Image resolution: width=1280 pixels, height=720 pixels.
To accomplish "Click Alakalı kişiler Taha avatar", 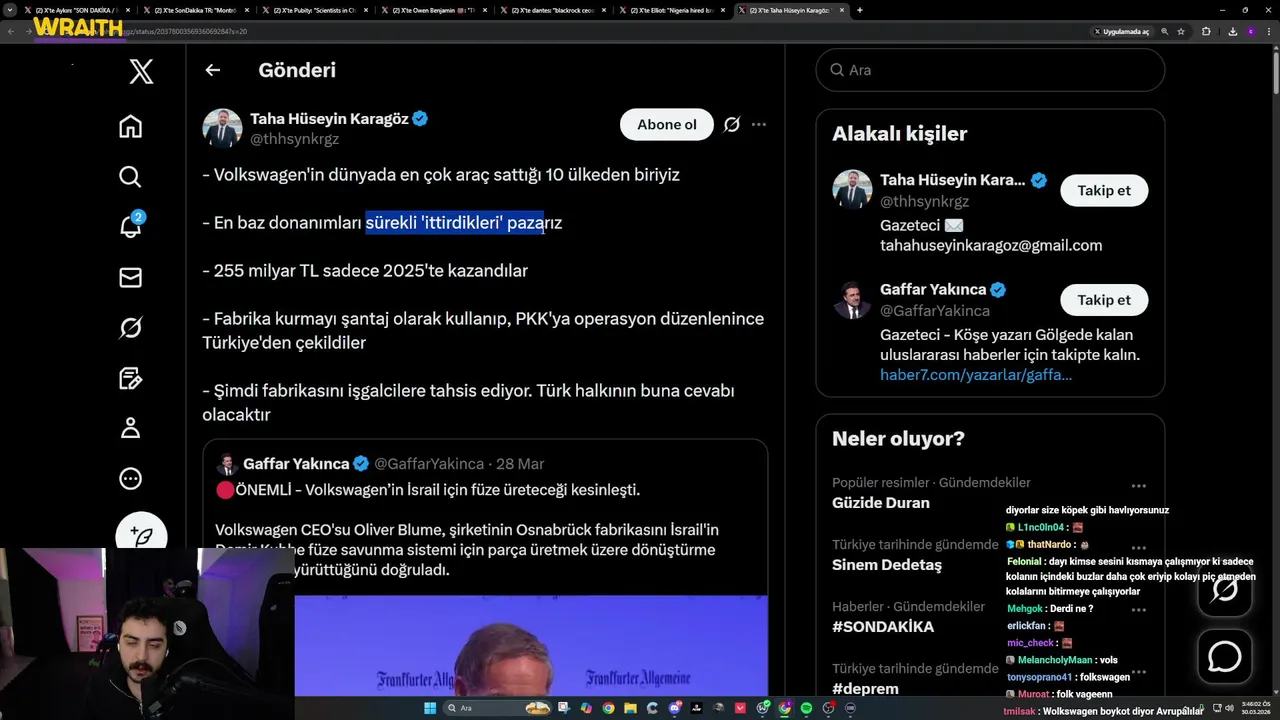I will point(852,189).
